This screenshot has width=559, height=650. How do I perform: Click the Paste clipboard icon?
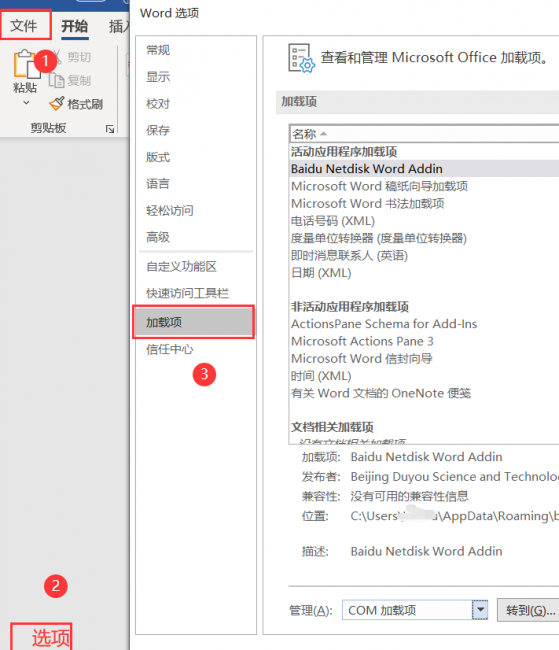tap(26, 64)
